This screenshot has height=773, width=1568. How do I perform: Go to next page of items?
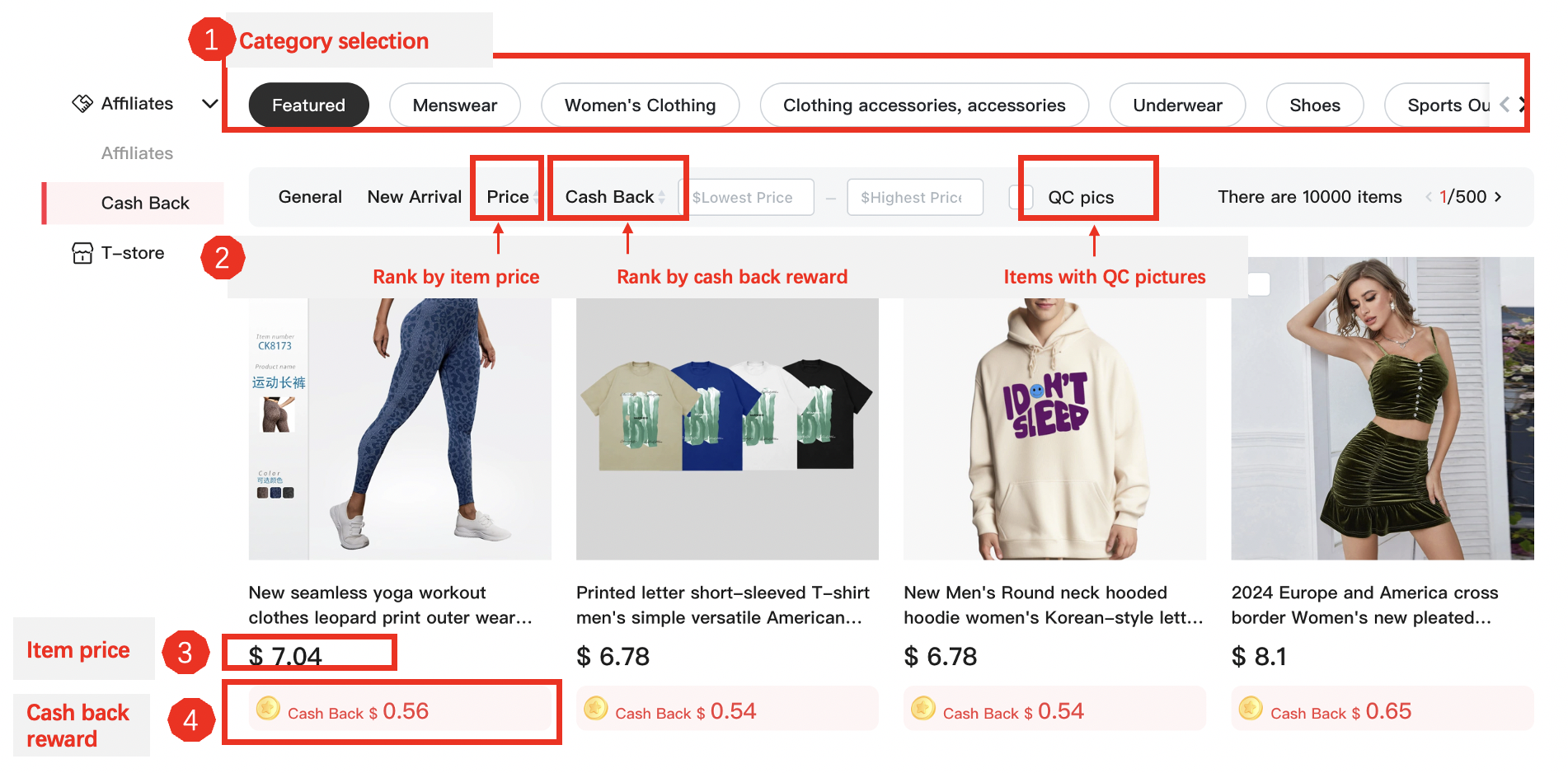coord(1498,197)
